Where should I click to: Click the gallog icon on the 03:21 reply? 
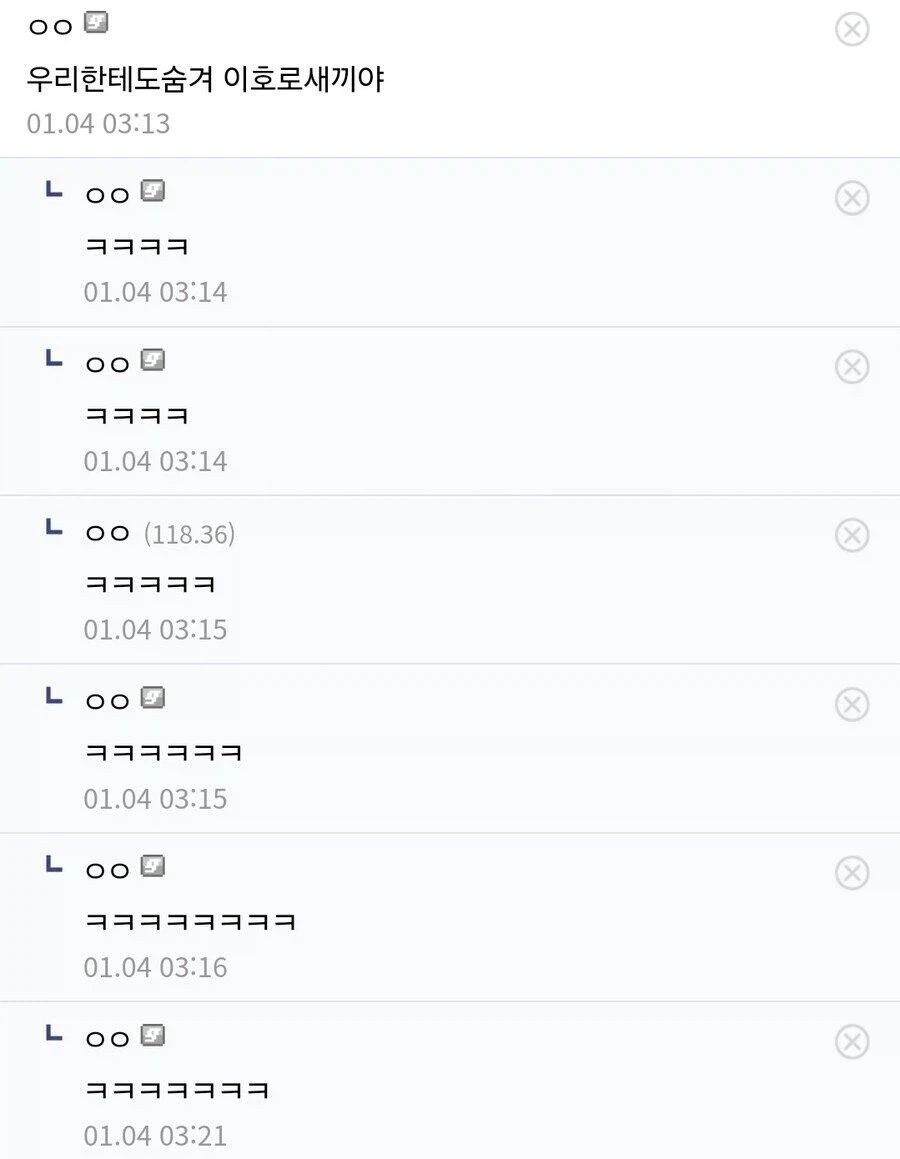coord(152,1035)
